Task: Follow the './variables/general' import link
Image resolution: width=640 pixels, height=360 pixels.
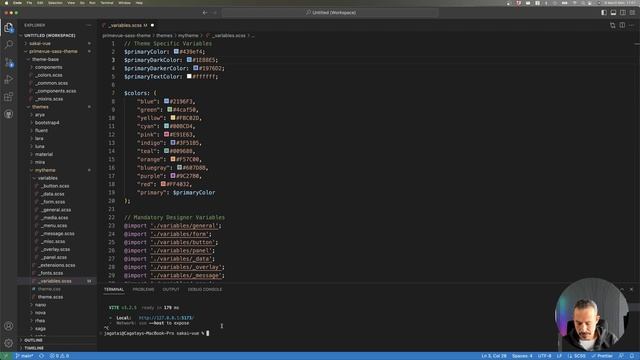Action: click(185, 226)
